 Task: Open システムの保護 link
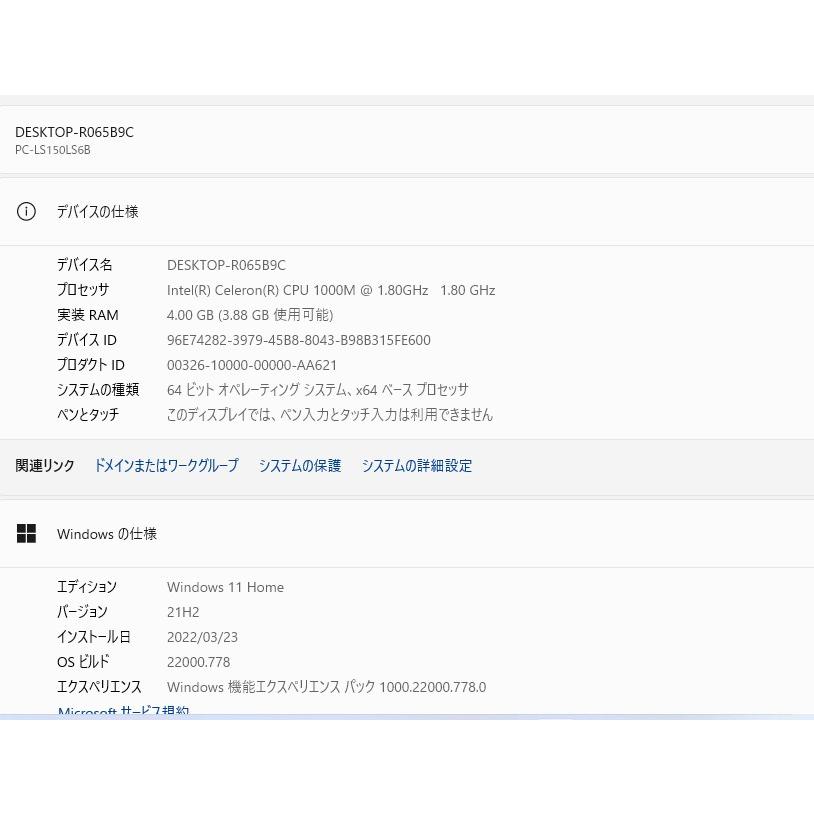(x=300, y=465)
